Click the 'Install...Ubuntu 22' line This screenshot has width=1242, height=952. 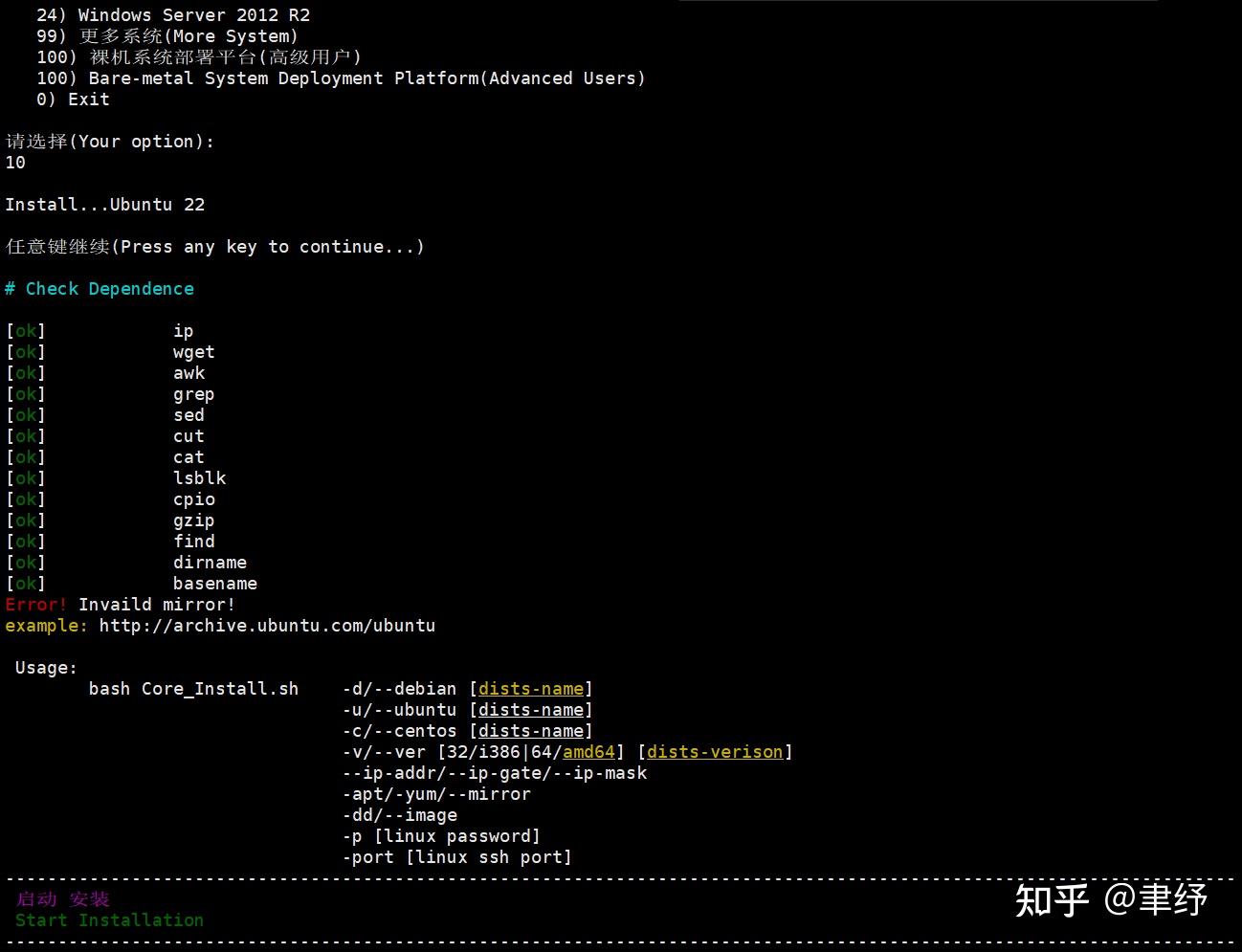[105, 205]
